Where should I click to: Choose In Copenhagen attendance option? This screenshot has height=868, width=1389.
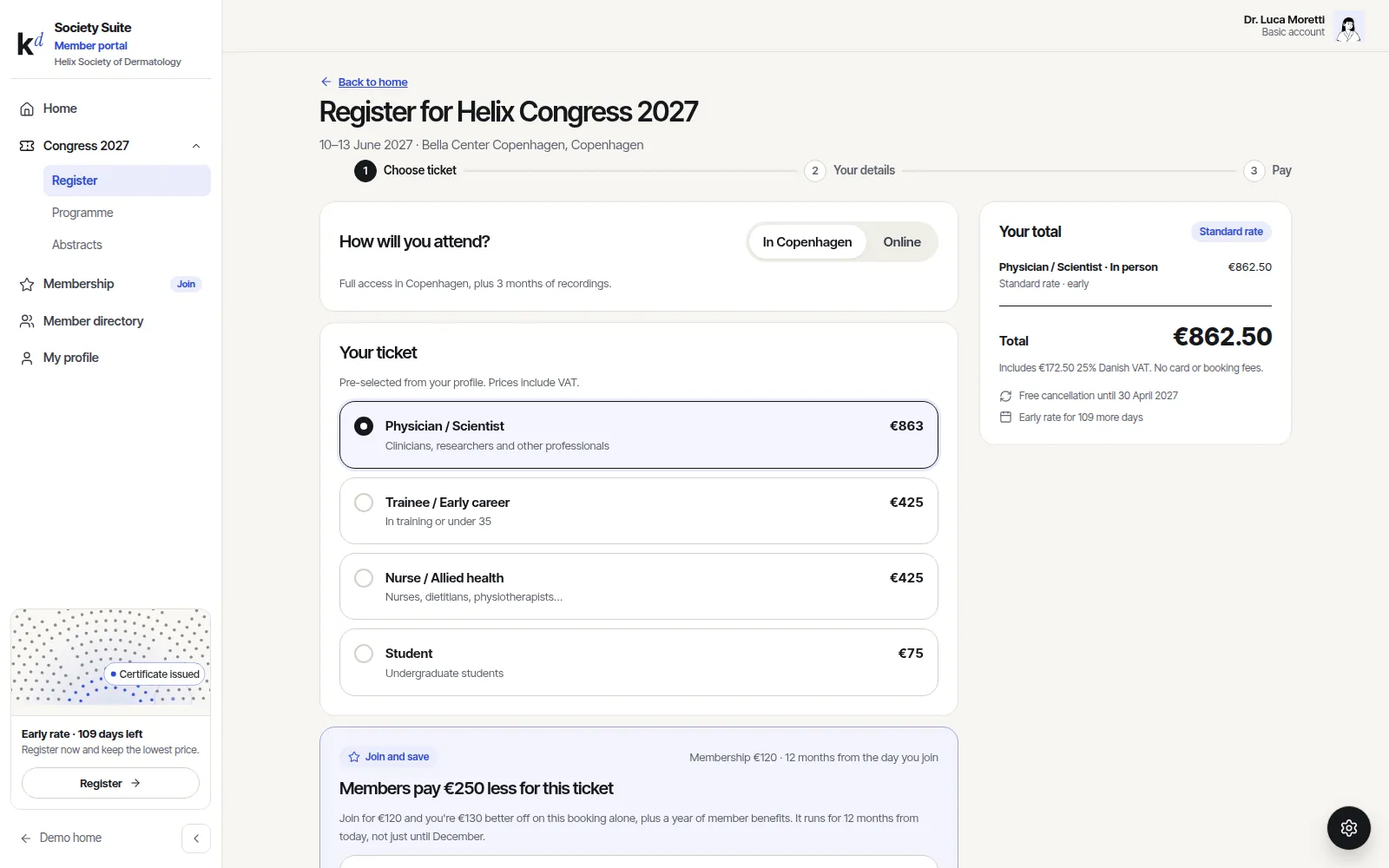pos(807,242)
